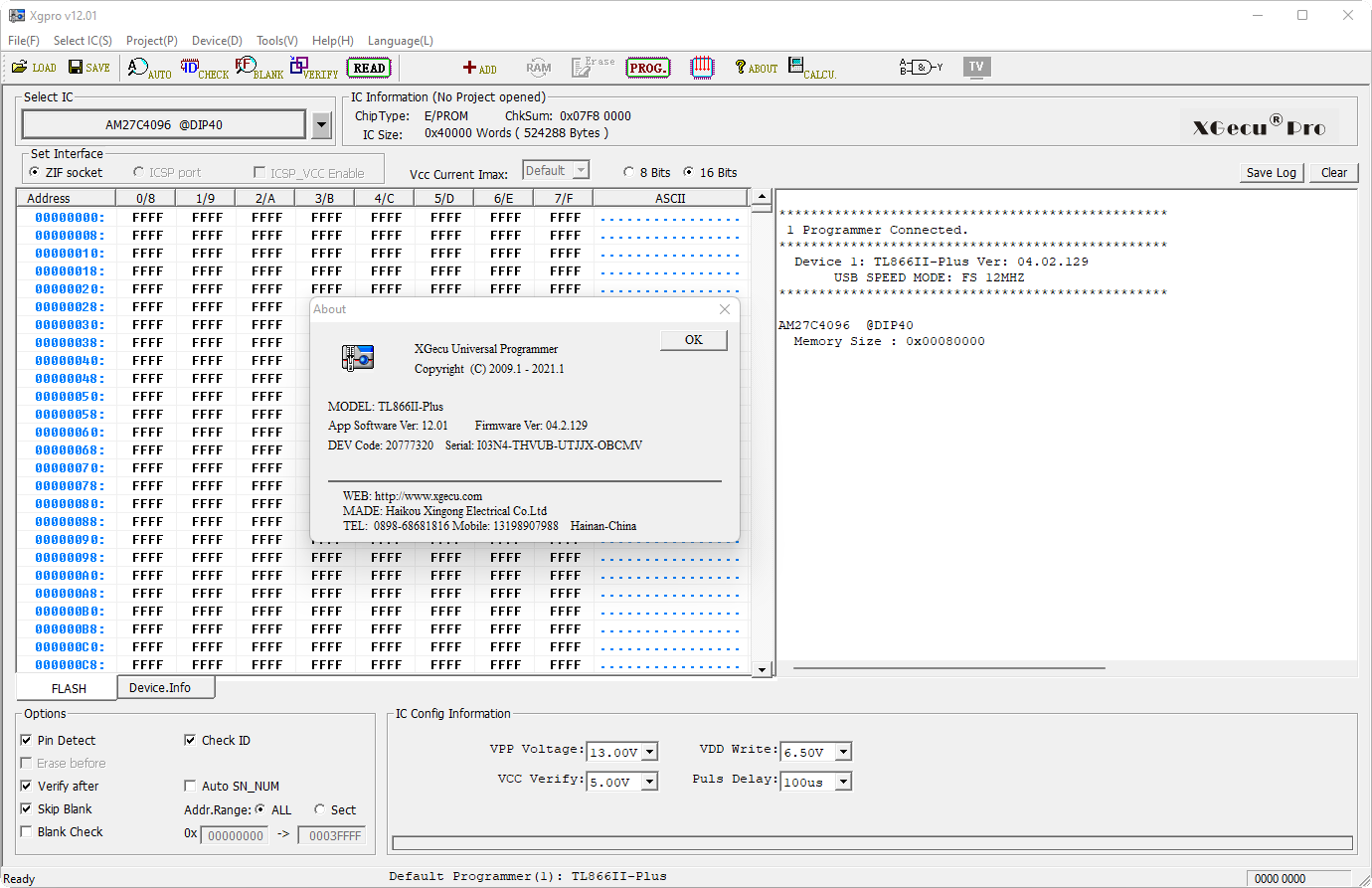Open the VDD Write dropdown

pos(843,752)
